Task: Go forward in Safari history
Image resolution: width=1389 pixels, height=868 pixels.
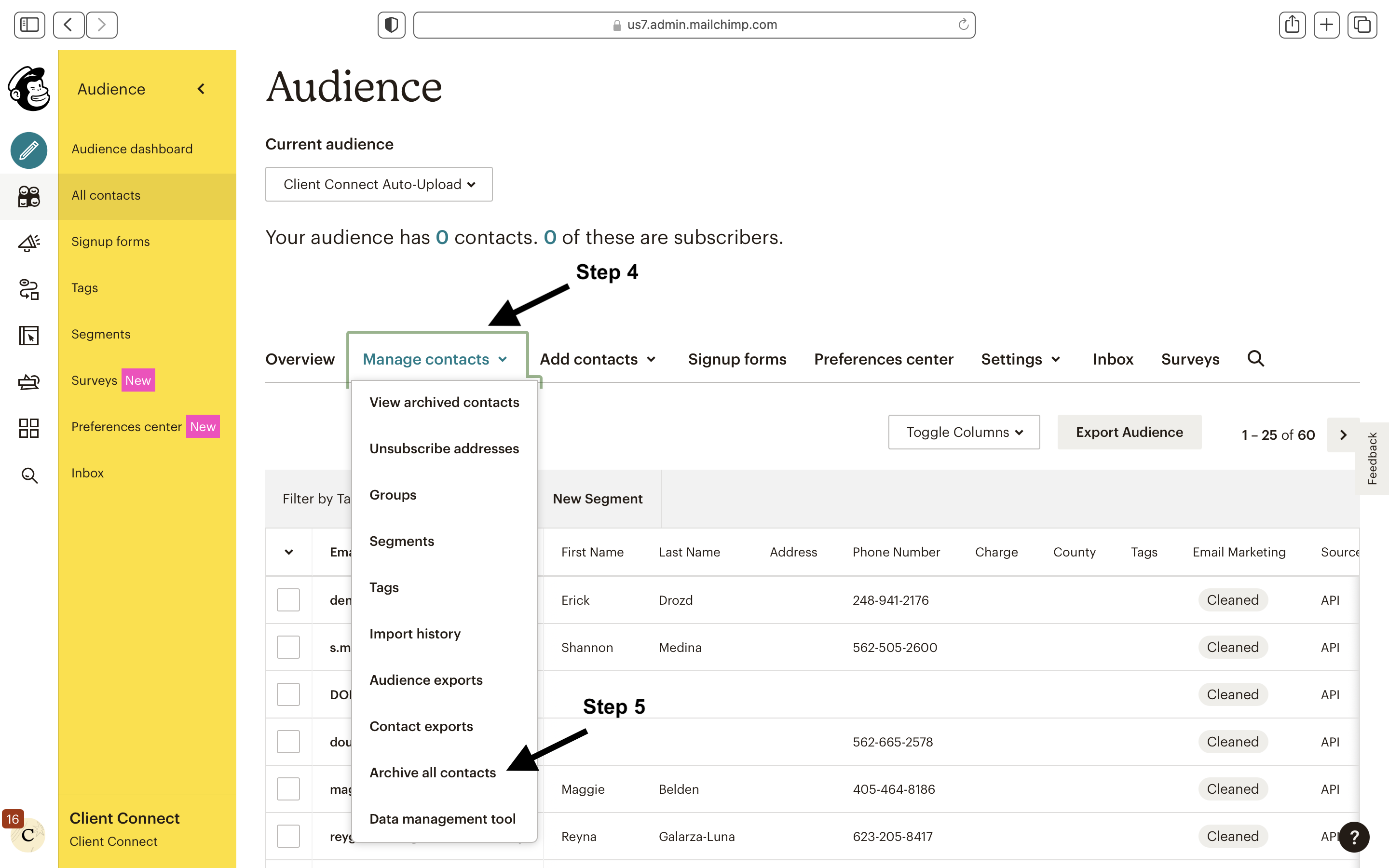Action: (102, 25)
